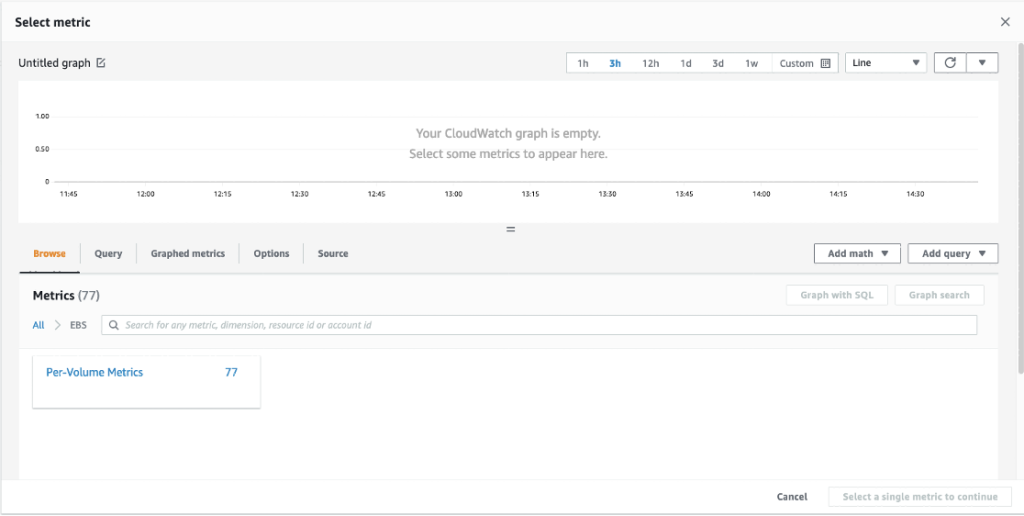Switch to the Query tab
Viewport: 1024px width, 516px height.
(108, 253)
